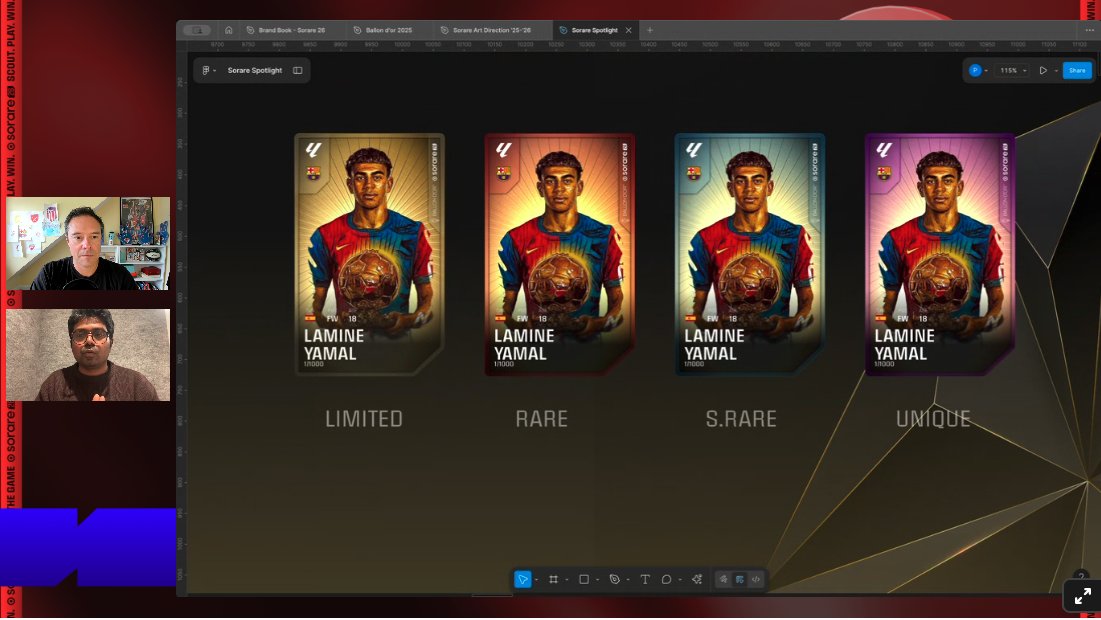The height and width of the screenshot is (620, 1101).
Task: Click the Spain flag on the S.Rare card
Action: click(690, 318)
